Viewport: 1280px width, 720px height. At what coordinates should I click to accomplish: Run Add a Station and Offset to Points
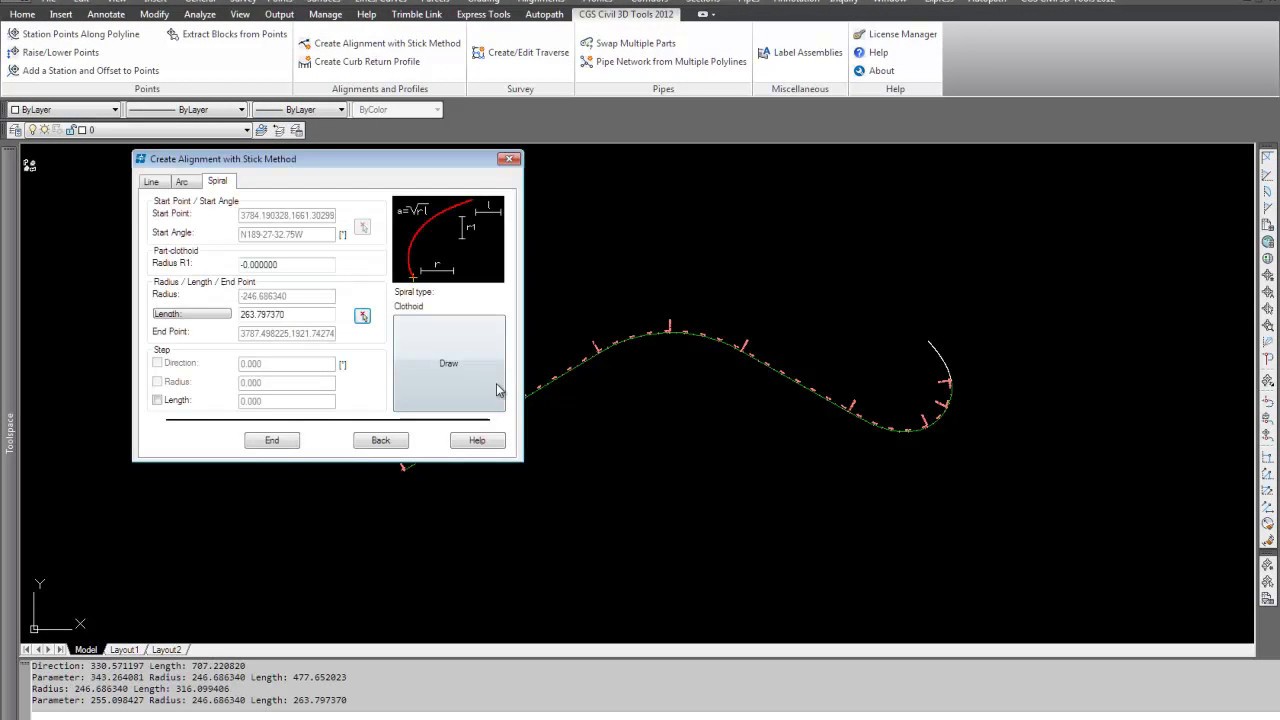83,70
